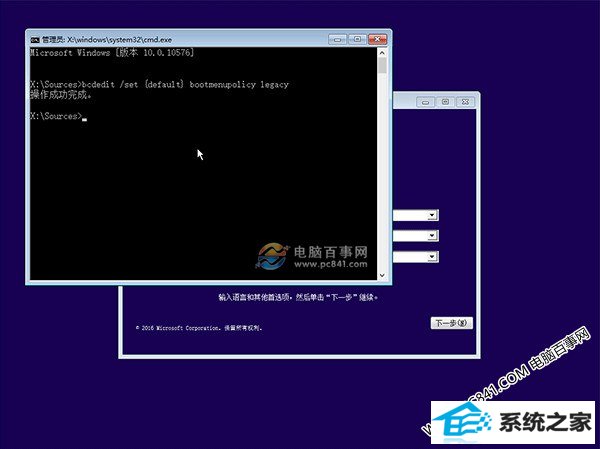
Task: Click the cmd scrollbar down arrow
Action: point(382,275)
